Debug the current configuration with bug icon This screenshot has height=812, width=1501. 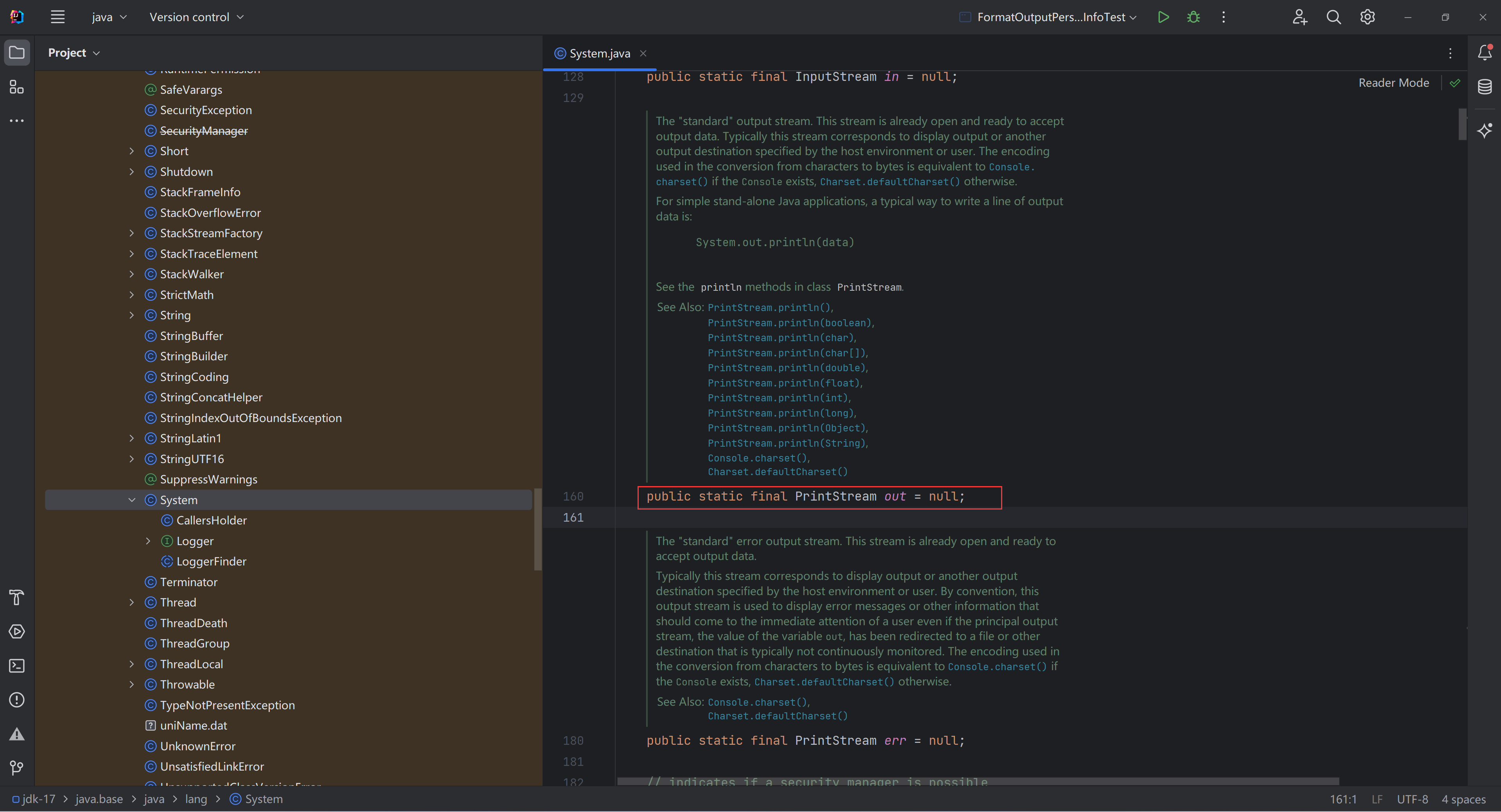[x=1193, y=17]
